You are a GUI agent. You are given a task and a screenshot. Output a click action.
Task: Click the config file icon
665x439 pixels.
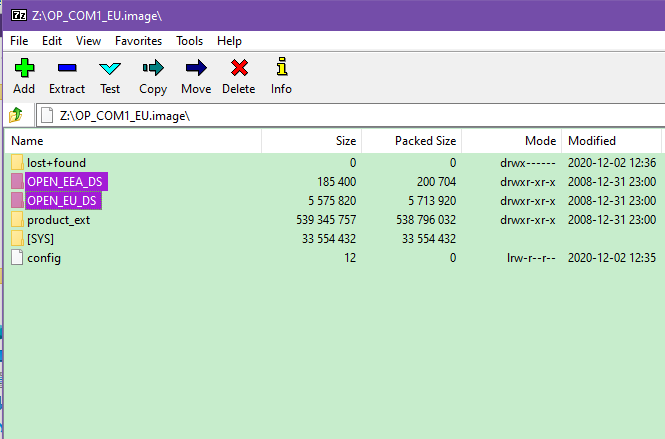17,257
